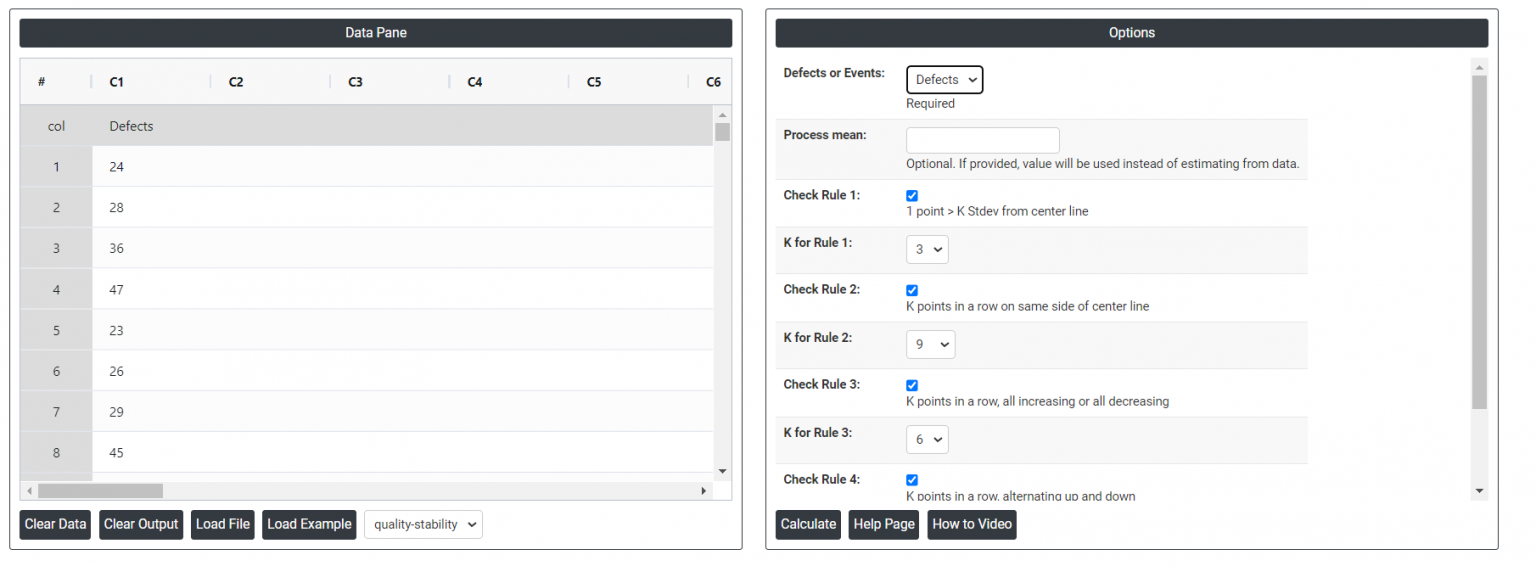The height and width of the screenshot is (566, 1536).
Task: Open the quality-stability example dropdown
Action: [x=423, y=524]
